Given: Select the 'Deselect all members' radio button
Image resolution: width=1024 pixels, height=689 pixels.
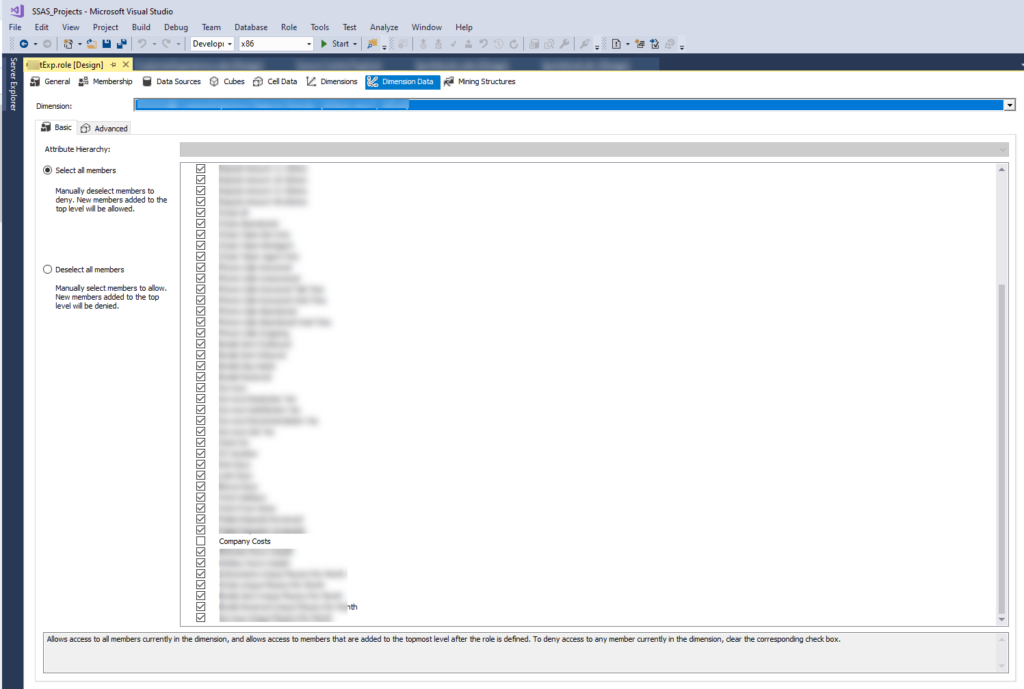Looking at the screenshot, I should (47, 270).
